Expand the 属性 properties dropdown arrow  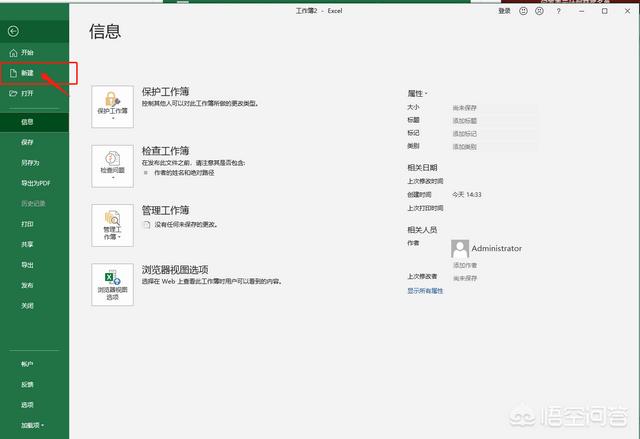426,93
